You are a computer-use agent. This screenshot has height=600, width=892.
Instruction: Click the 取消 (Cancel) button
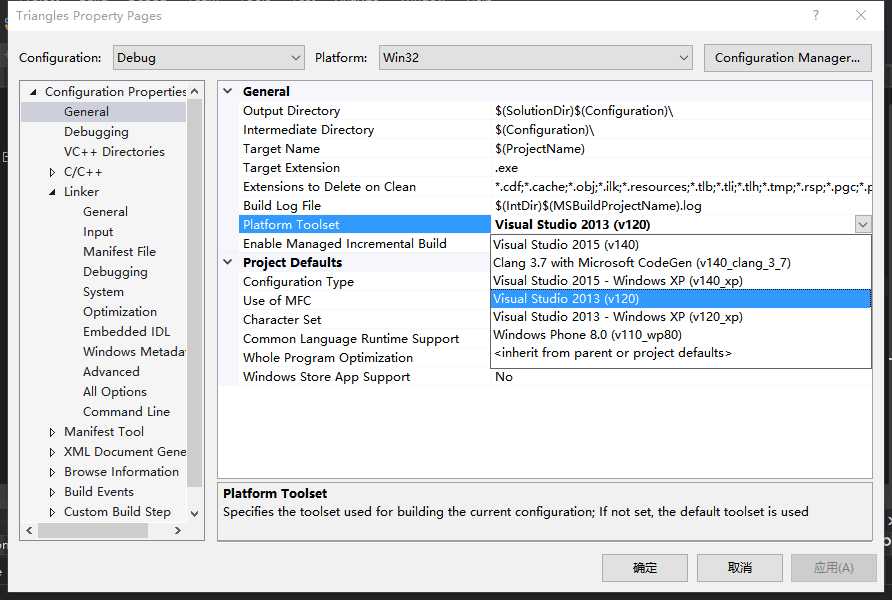click(x=740, y=568)
